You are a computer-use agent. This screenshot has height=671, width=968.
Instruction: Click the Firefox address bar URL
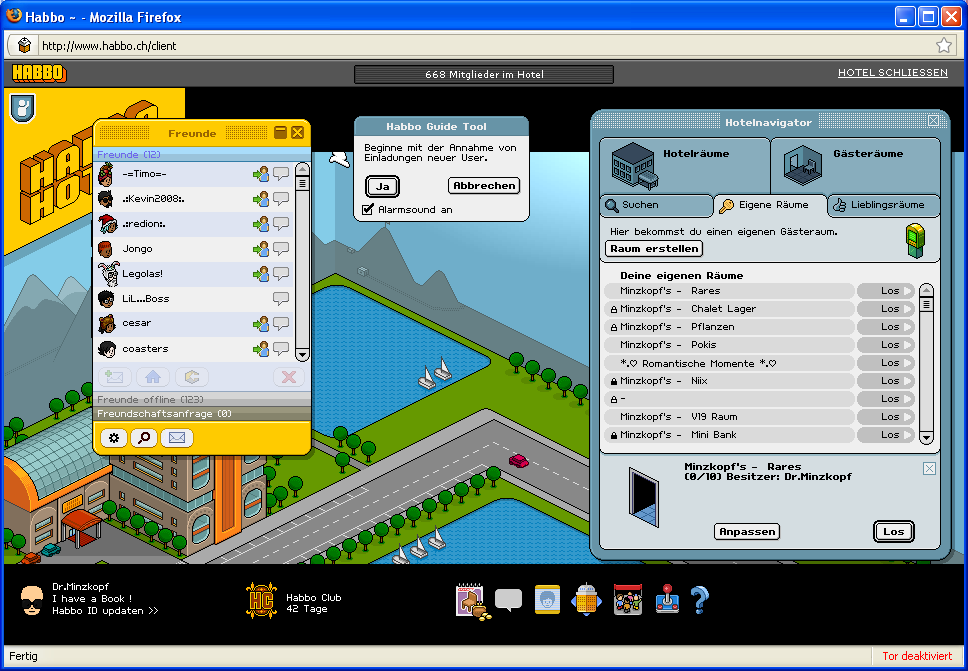tap(109, 46)
